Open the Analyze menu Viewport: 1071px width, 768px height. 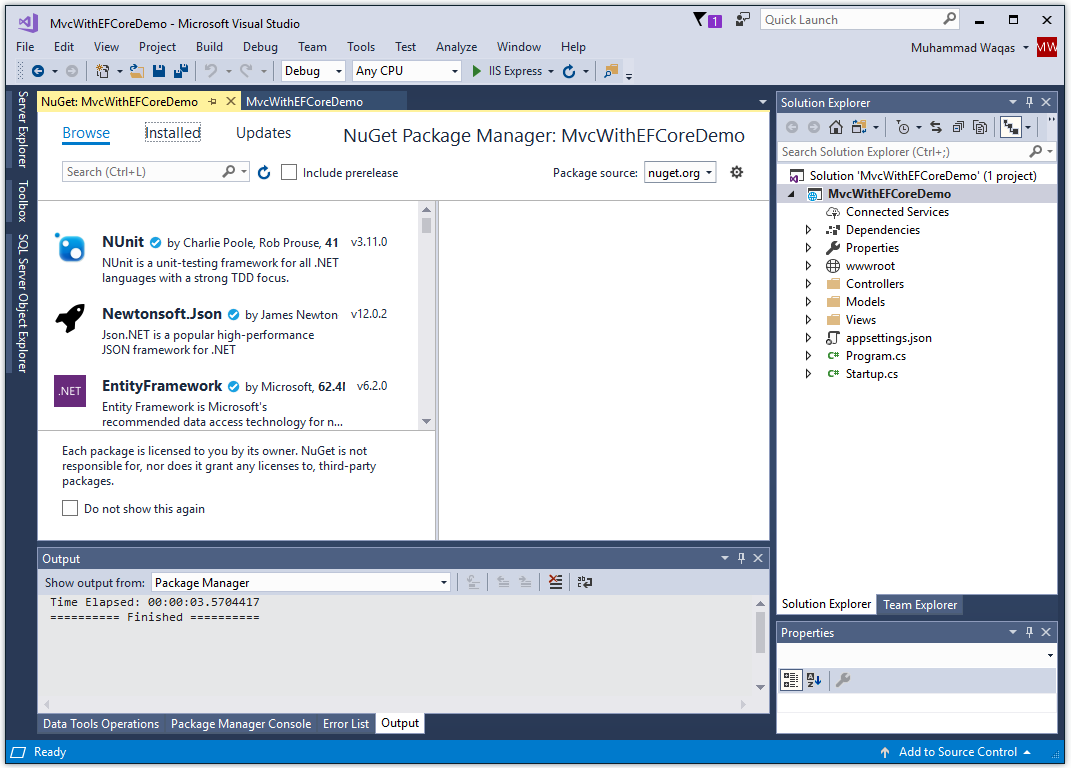456,47
